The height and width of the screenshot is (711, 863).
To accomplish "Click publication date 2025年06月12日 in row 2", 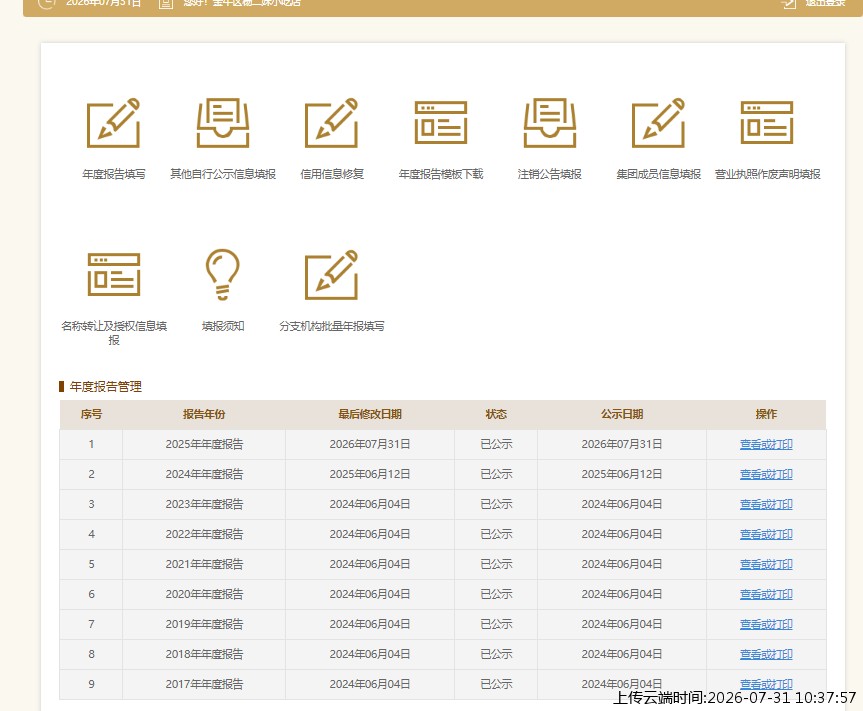I will [x=622, y=474].
